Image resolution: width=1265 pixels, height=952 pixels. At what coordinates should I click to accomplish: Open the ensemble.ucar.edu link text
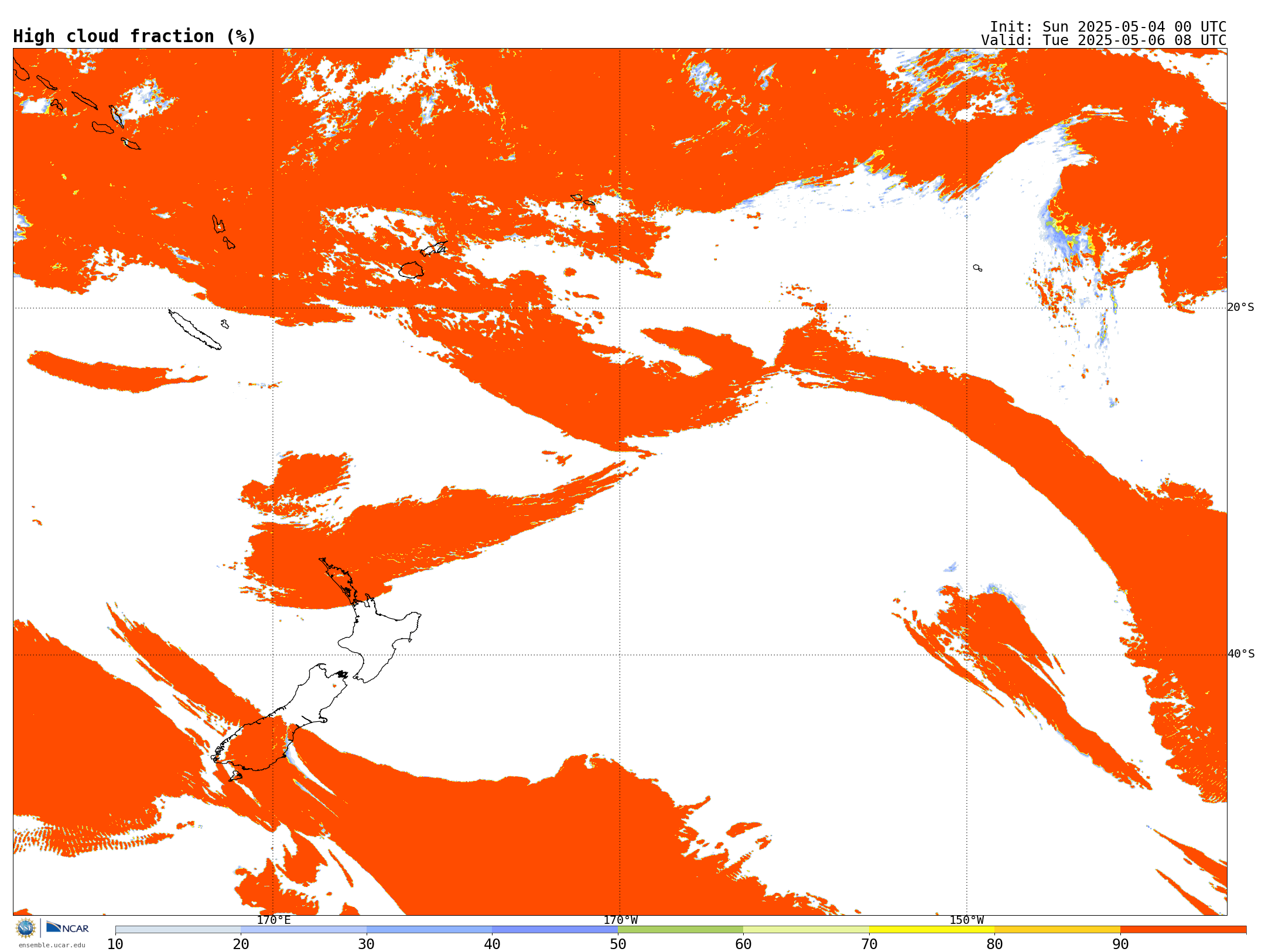(x=52, y=945)
